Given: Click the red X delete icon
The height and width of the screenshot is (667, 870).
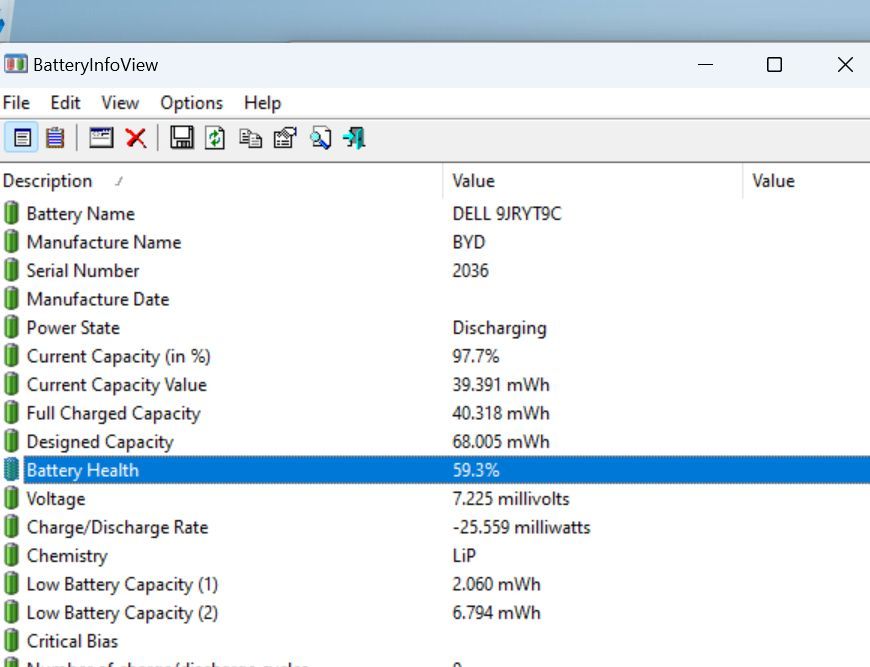Looking at the screenshot, I should [x=136, y=138].
